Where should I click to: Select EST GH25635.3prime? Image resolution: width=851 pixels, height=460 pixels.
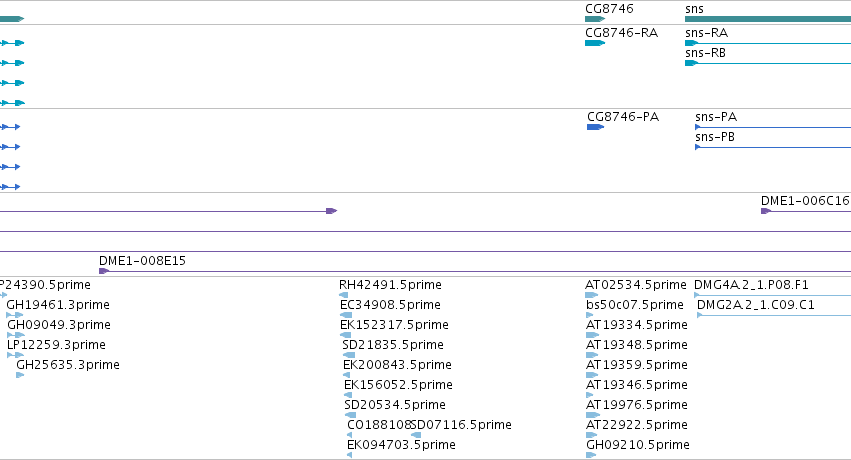[x=68, y=365]
